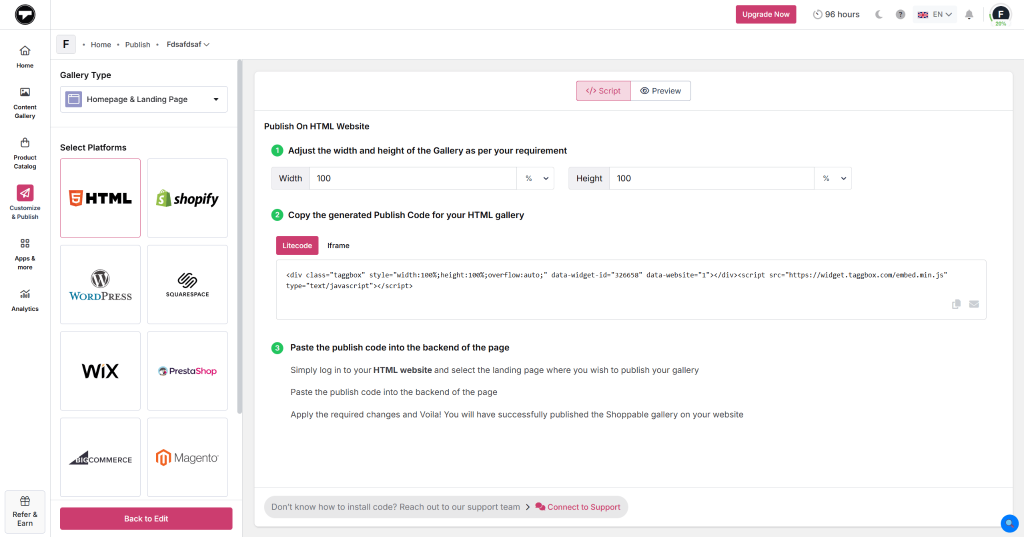Click the 96 hours trial timer

tap(836, 14)
